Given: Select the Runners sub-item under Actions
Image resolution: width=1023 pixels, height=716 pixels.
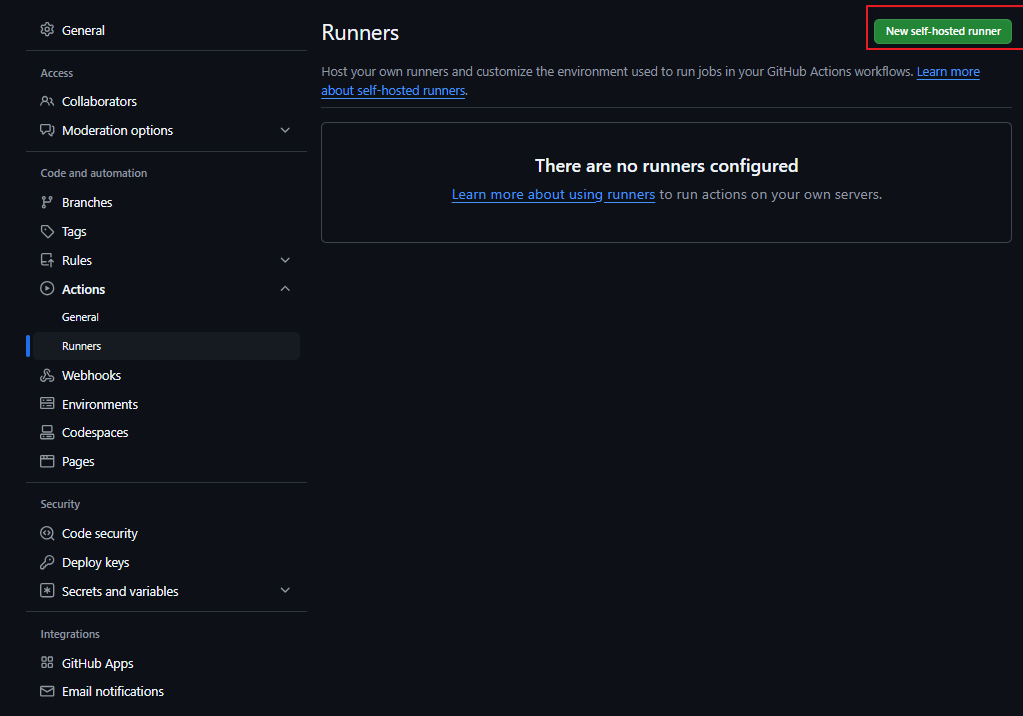Looking at the screenshot, I should (x=166, y=346).
